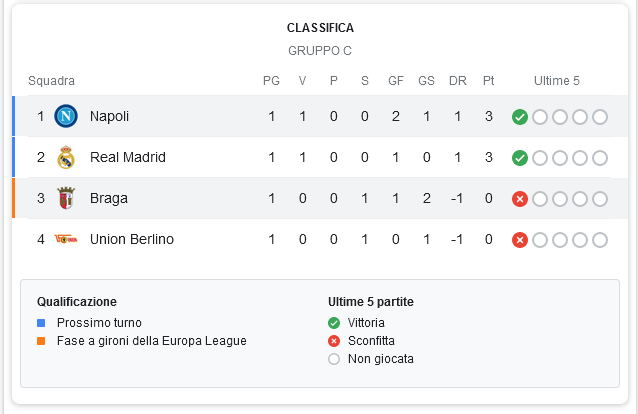Click Real Madrid's green win checkmark

[520, 158]
